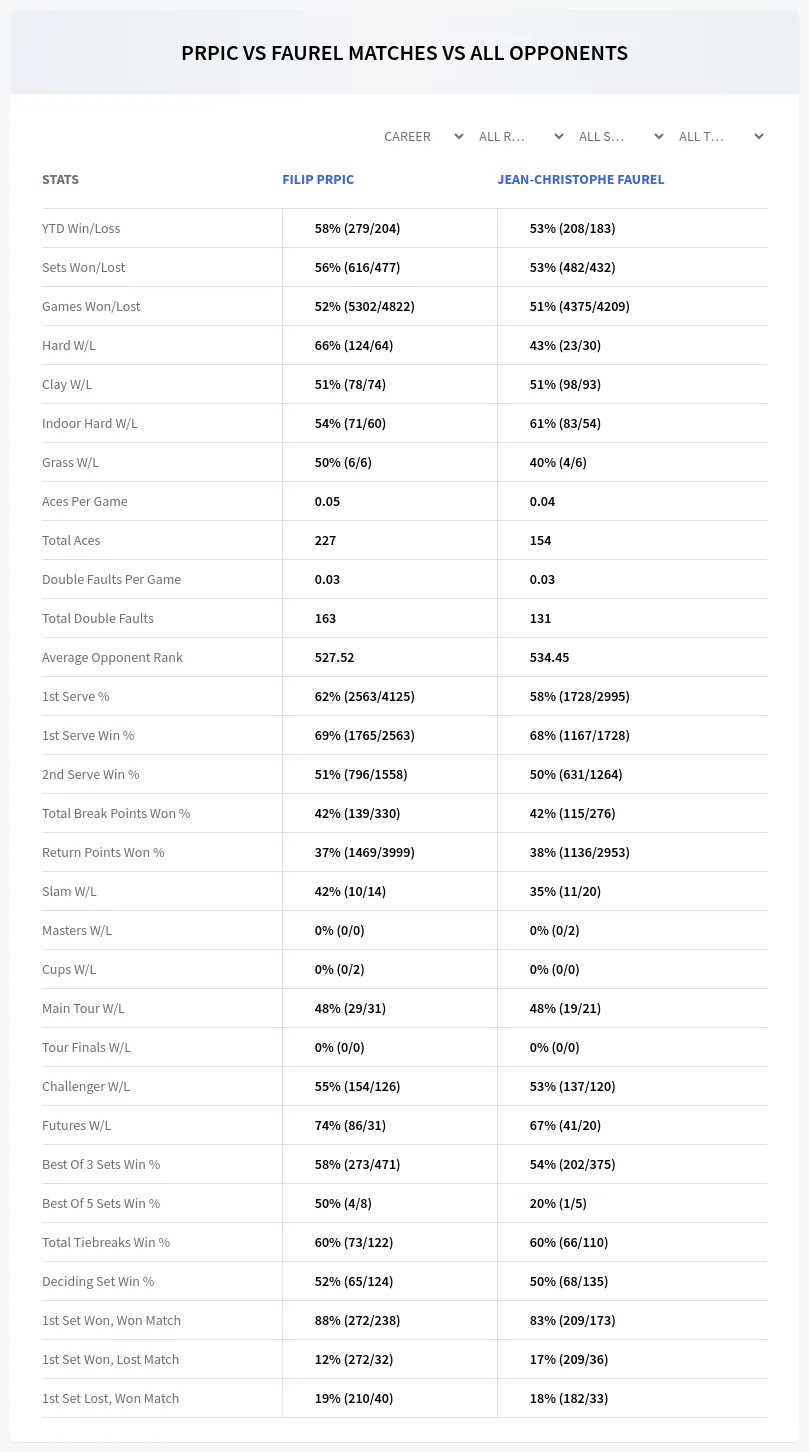Screen dimensions: 809x1452
Task: Open Jean-Christophe Faurel player link
Action: click(581, 180)
